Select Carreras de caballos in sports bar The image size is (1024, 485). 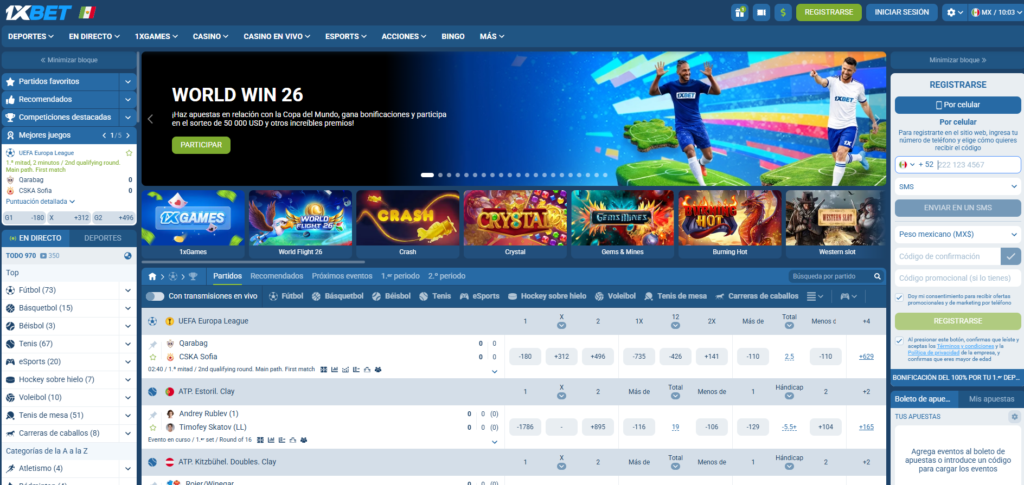click(x=757, y=296)
